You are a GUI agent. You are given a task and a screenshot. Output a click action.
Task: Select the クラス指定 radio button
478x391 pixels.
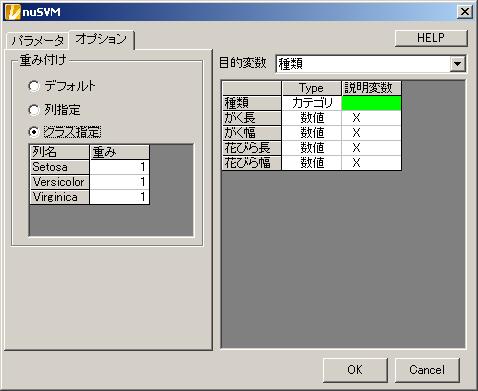coord(34,132)
